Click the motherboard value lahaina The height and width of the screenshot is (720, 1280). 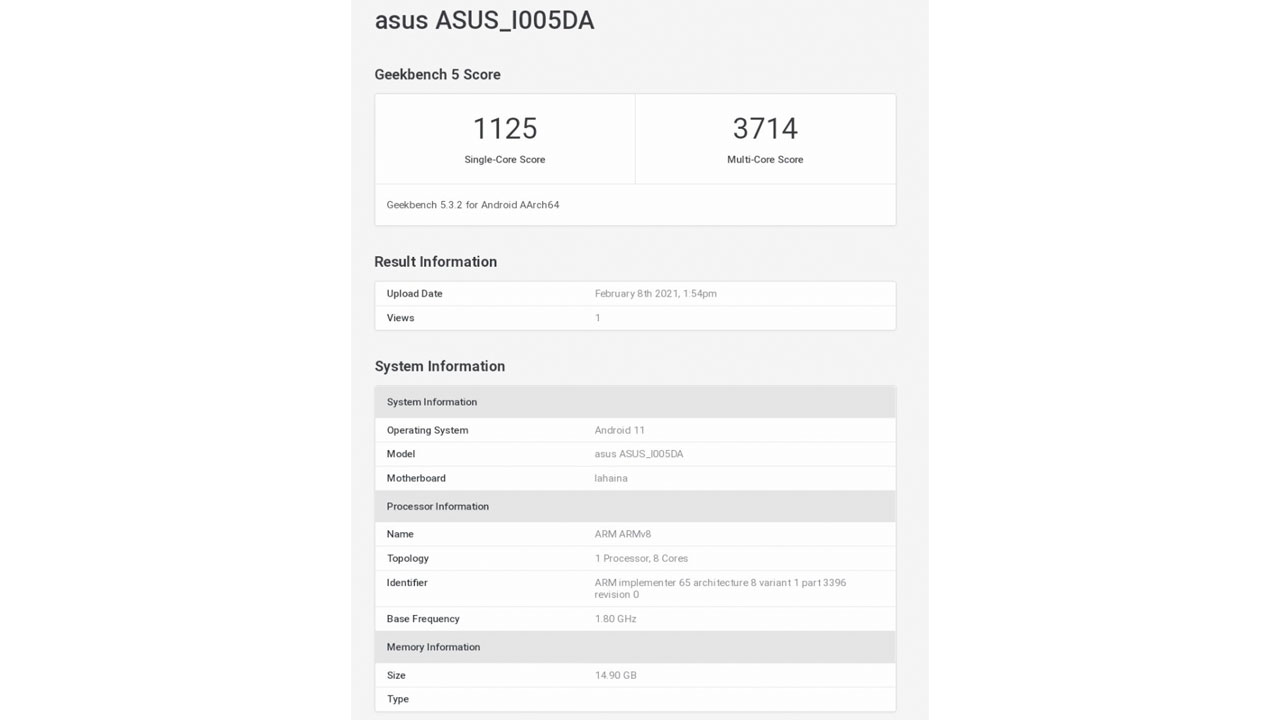(x=611, y=478)
